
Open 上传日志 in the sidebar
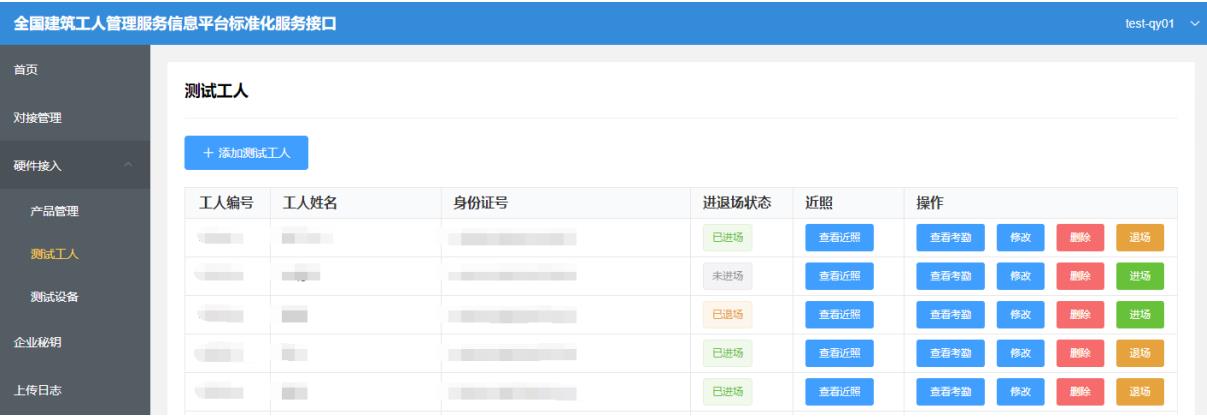pyautogui.click(x=37, y=390)
